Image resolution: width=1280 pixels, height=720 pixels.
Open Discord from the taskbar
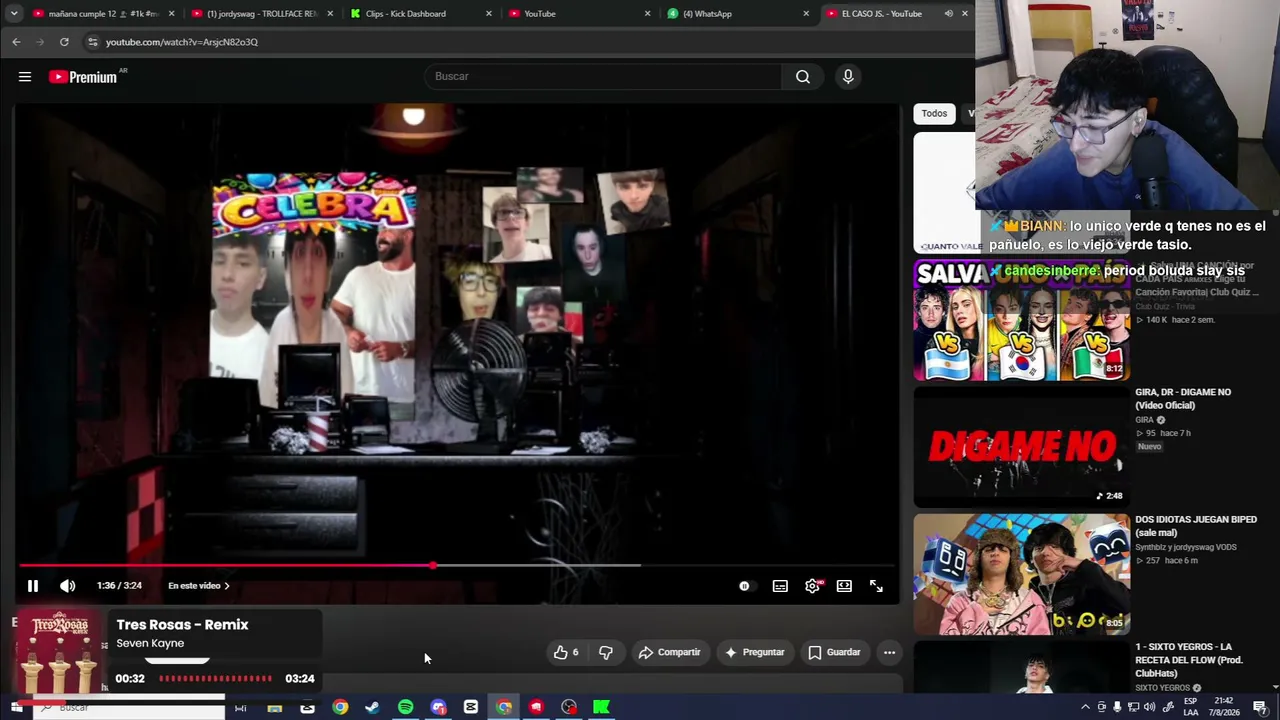click(438, 708)
